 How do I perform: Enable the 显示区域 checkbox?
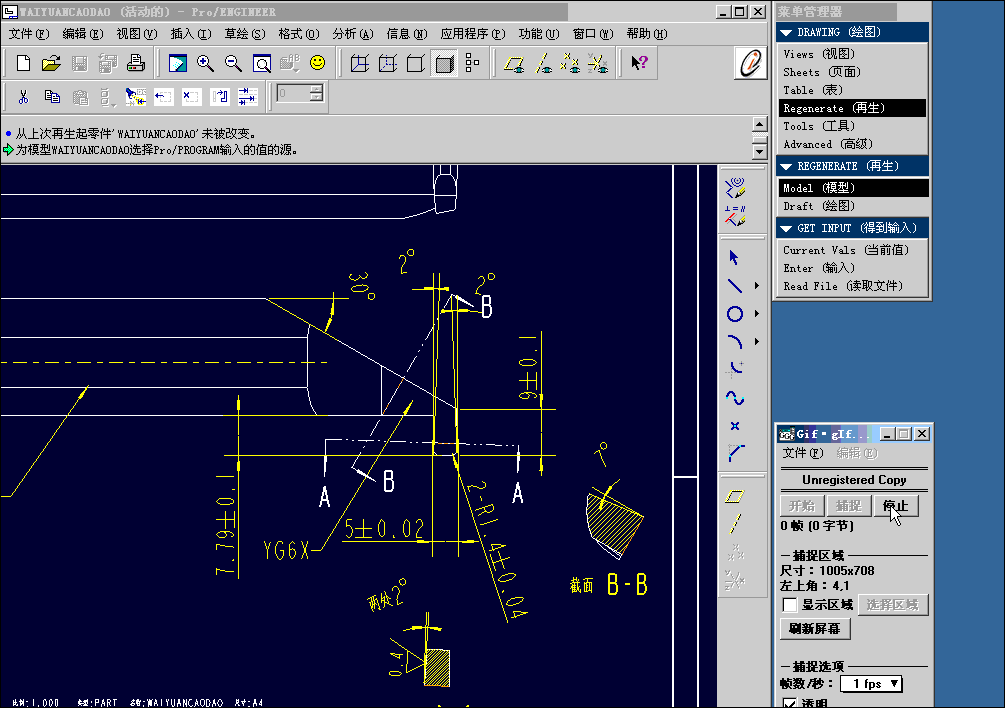pyautogui.click(x=790, y=605)
